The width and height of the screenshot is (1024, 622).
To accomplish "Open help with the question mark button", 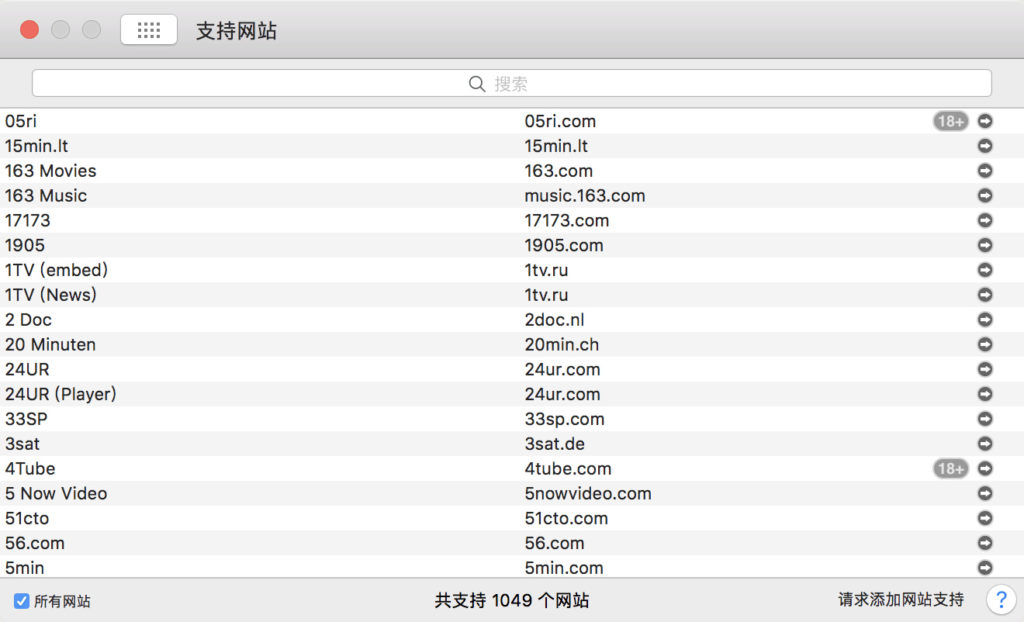I will [1000, 600].
